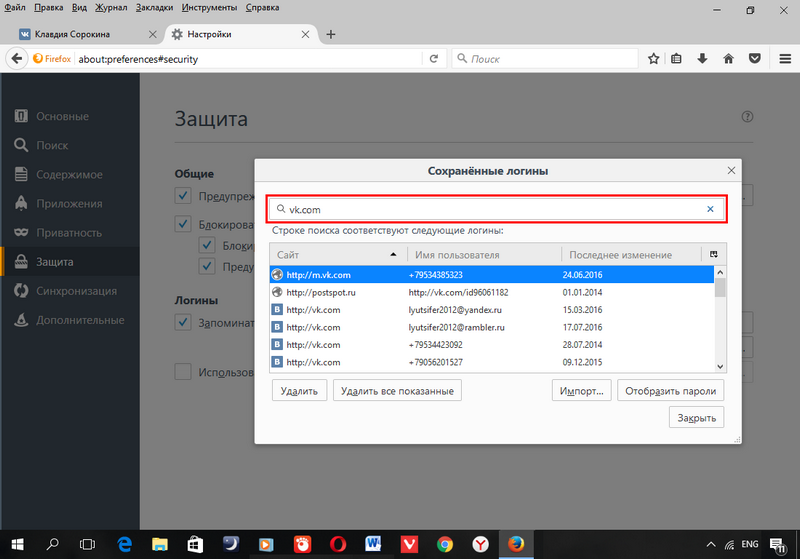800x559 pixels.
Task: Click the address bar about:preferences#security
Action: [250, 59]
